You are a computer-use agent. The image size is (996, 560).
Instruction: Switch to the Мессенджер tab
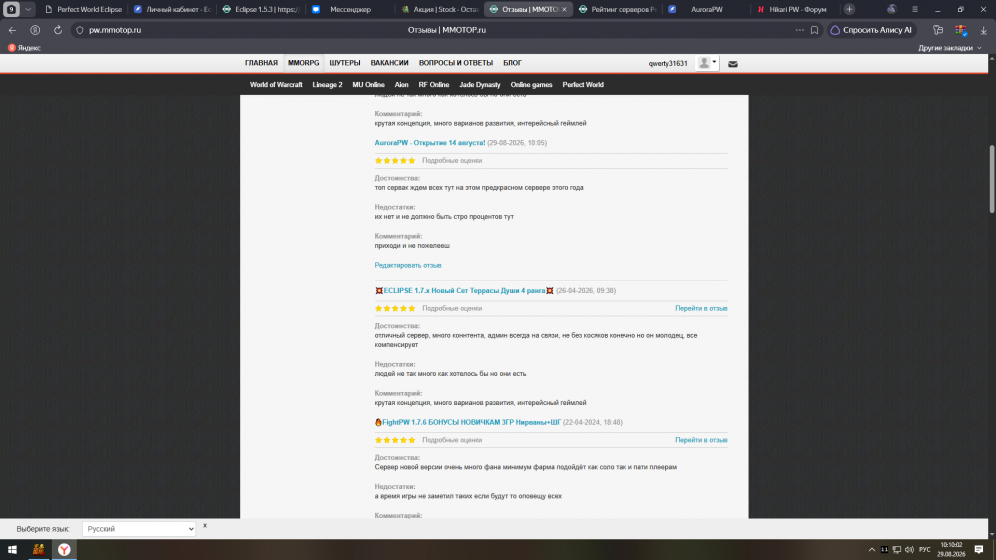349,10
